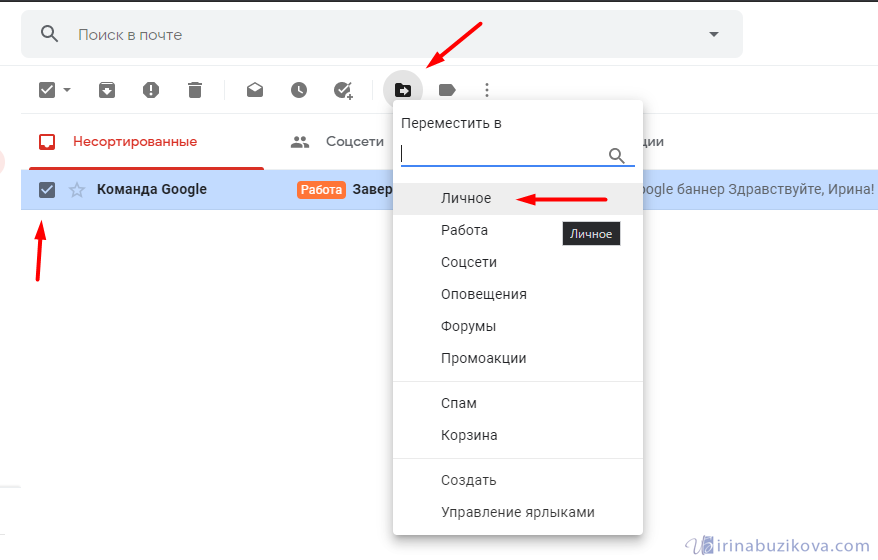The image size is (878, 560).
Task: Open the More options three-dot menu
Action: point(487,90)
